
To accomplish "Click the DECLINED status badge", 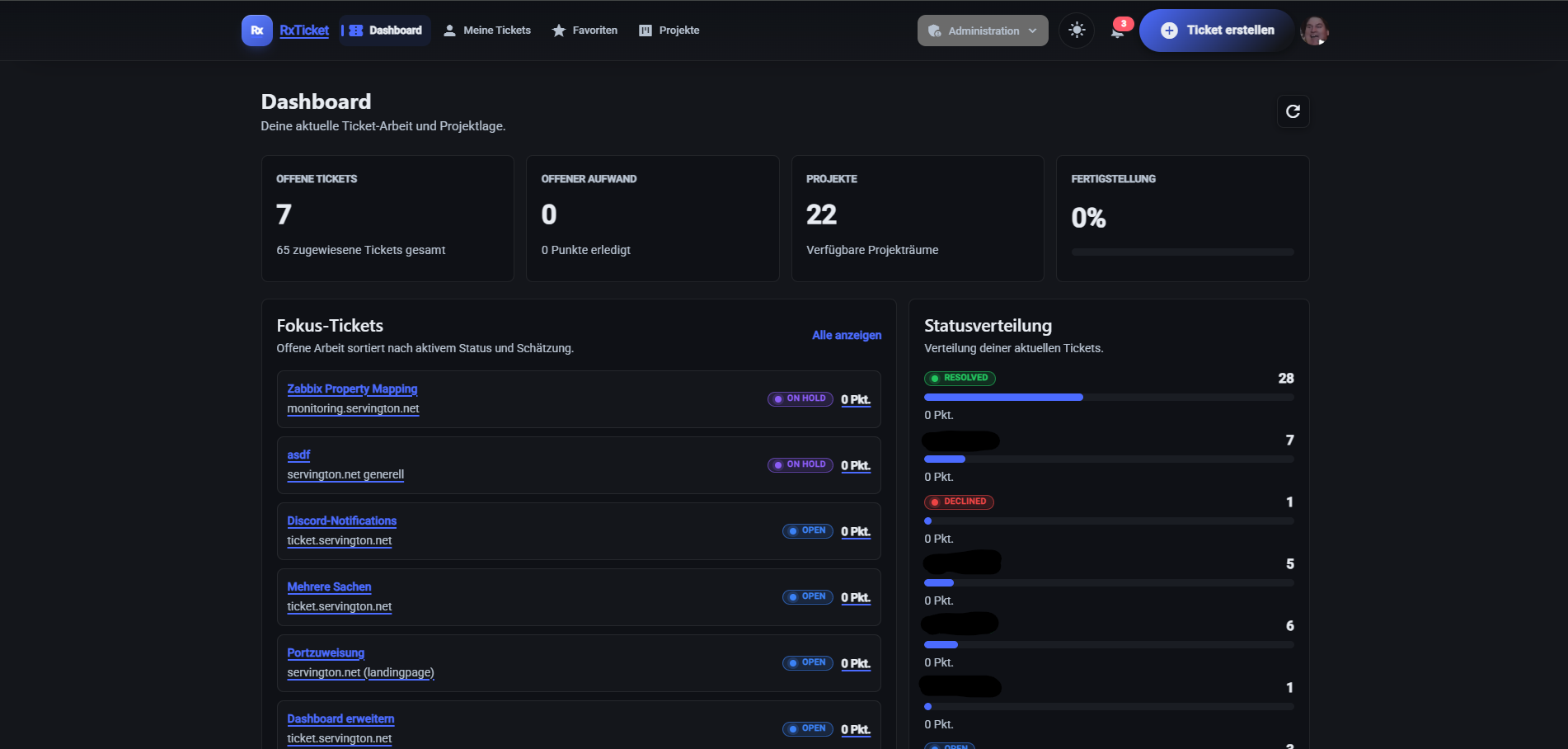I will click(x=959, y=502).
